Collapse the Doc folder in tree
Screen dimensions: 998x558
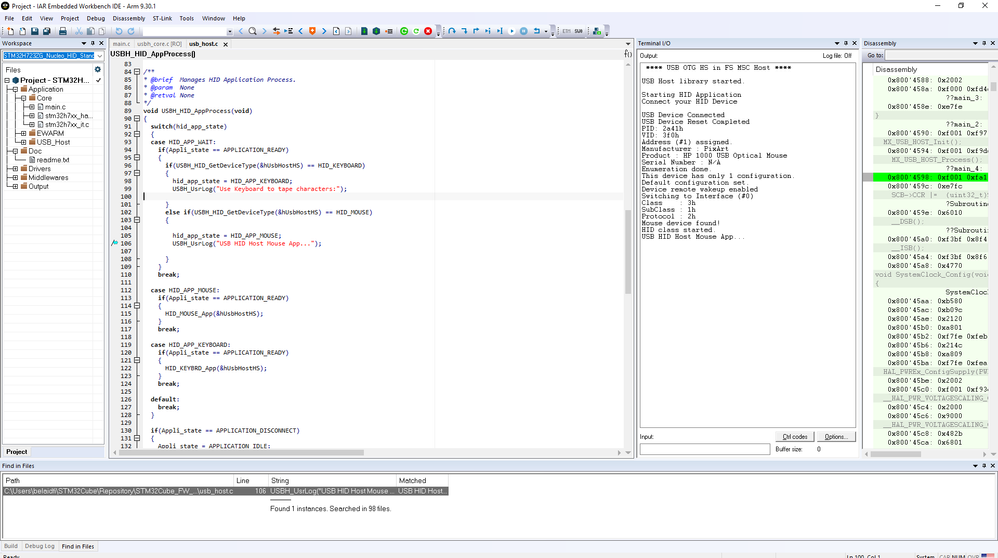(15, 151)
